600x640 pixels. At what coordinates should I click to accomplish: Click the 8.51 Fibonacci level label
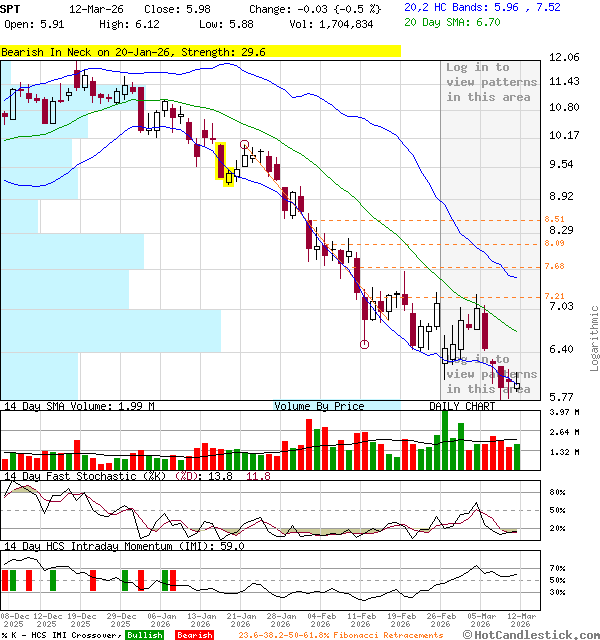click(555, 219)
